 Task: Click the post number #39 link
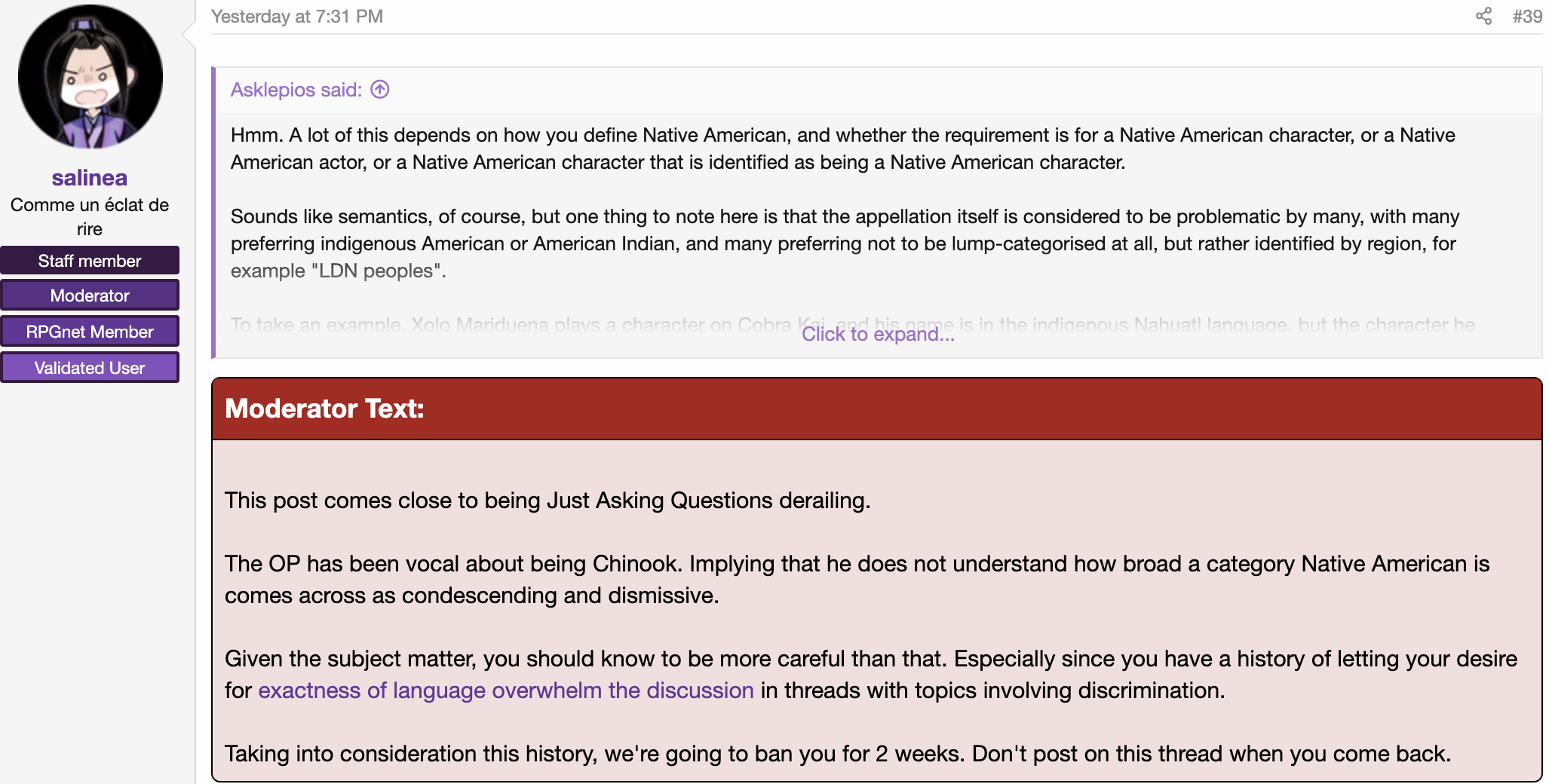point(1527,17)
